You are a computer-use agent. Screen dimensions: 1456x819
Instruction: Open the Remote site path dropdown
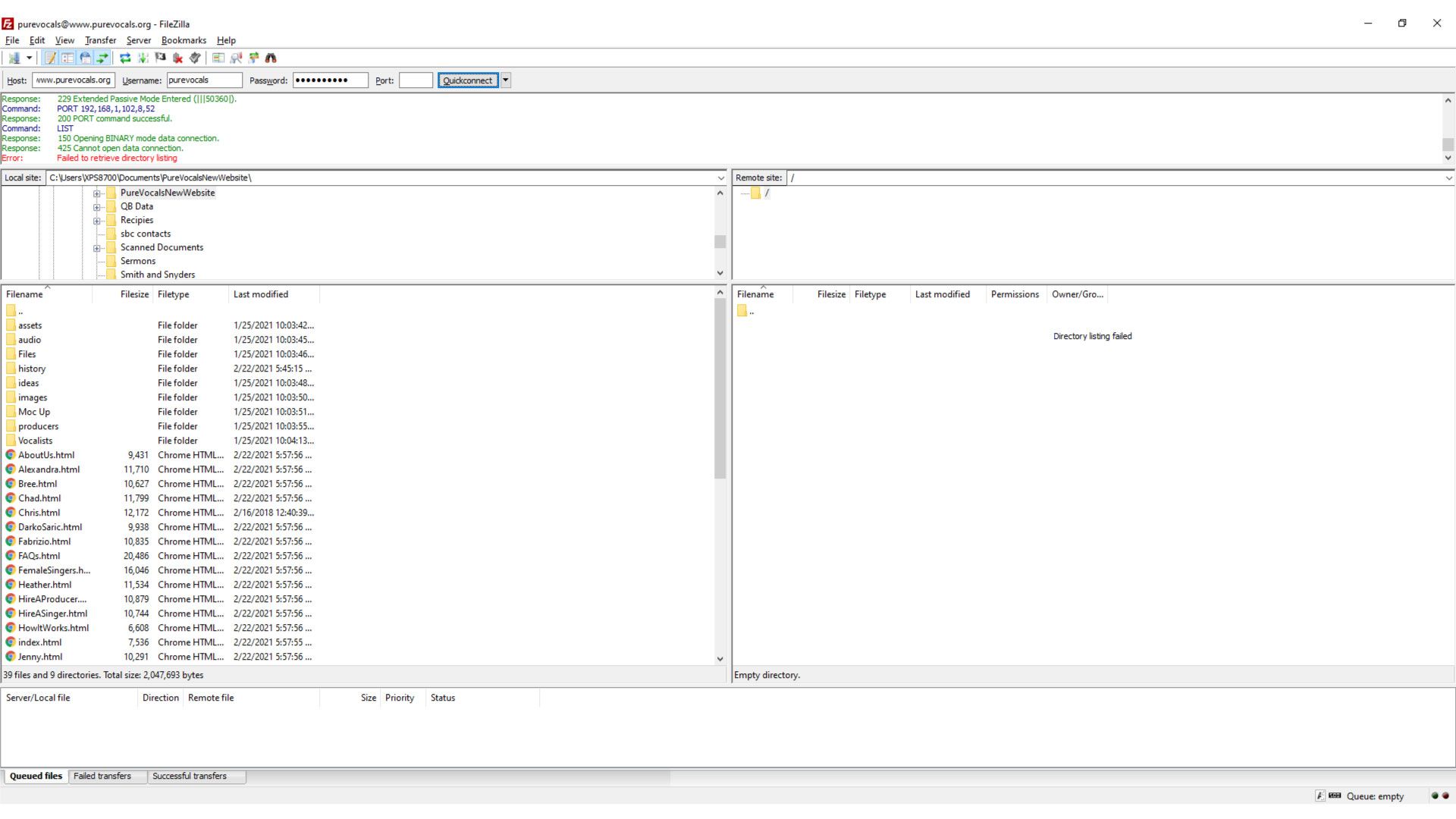[x=1448, y=178]
